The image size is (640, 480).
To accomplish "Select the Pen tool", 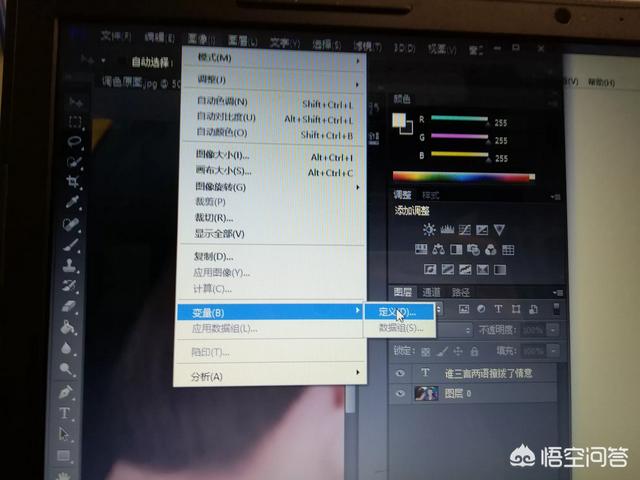I will pos(65,392).
